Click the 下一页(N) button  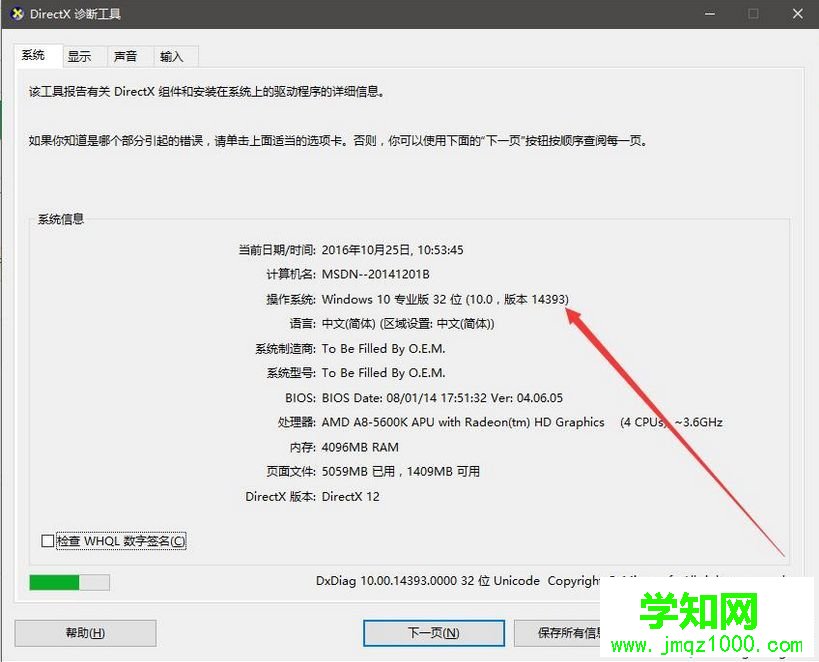pos(434,632)
